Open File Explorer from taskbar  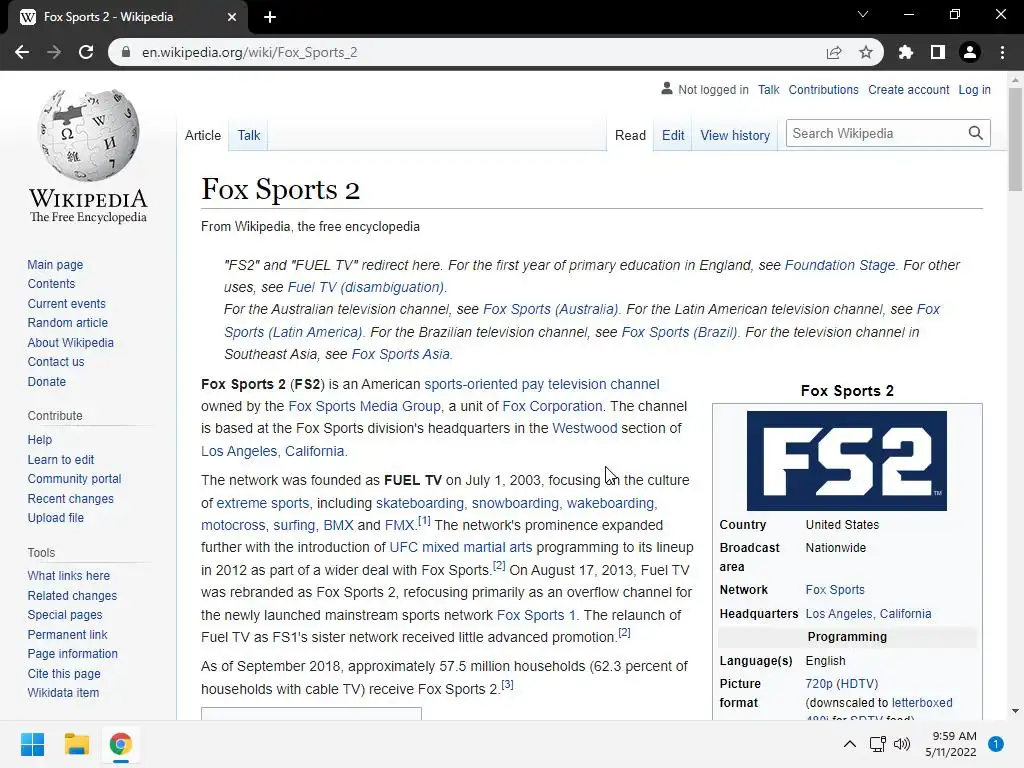(x=76, y=744)
